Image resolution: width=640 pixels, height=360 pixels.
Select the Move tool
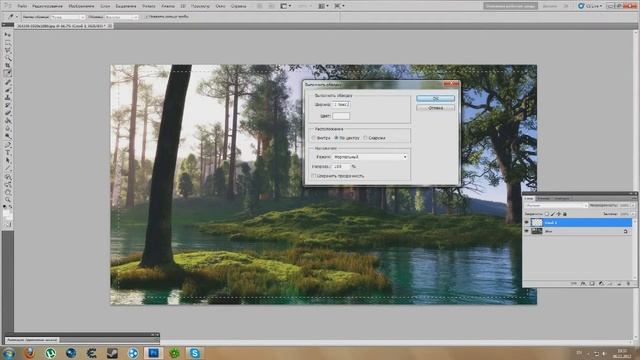click(x=8, y=35)
